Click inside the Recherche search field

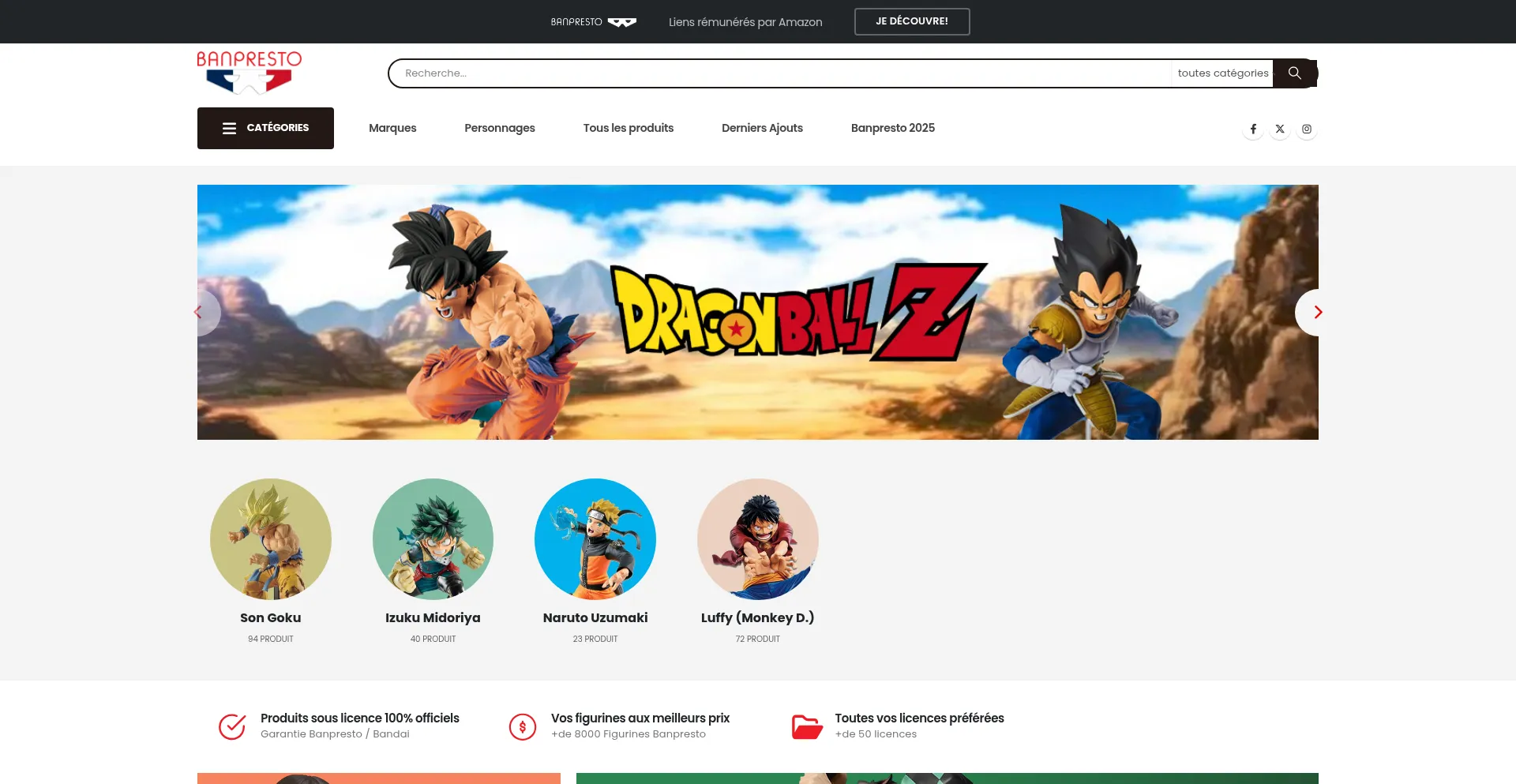774,73
